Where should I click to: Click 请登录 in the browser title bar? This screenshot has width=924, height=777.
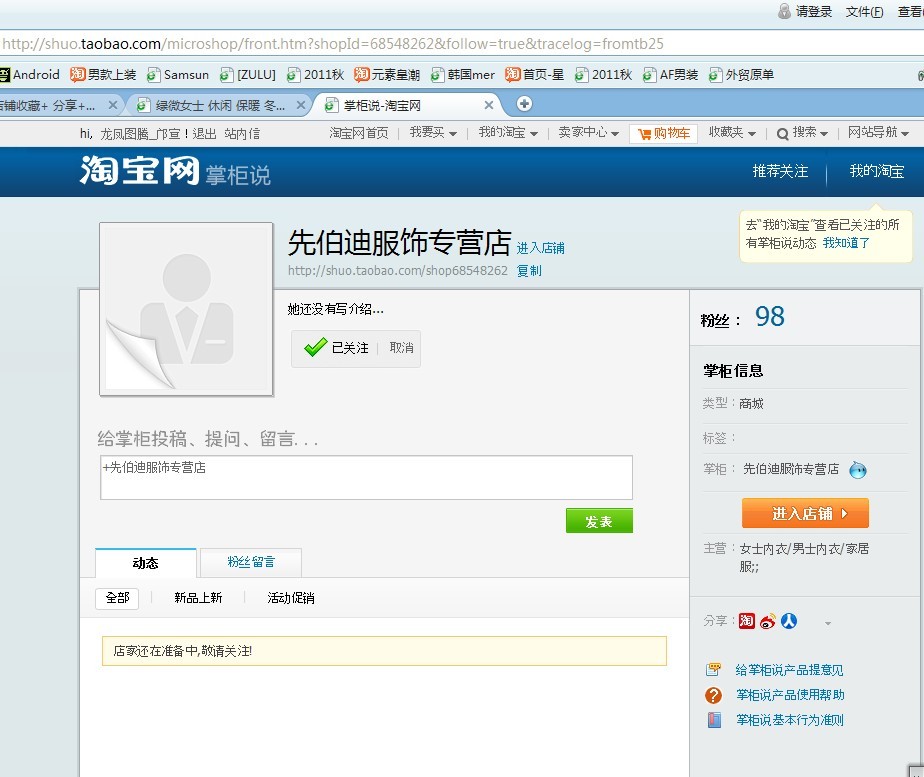click(813, 12)
